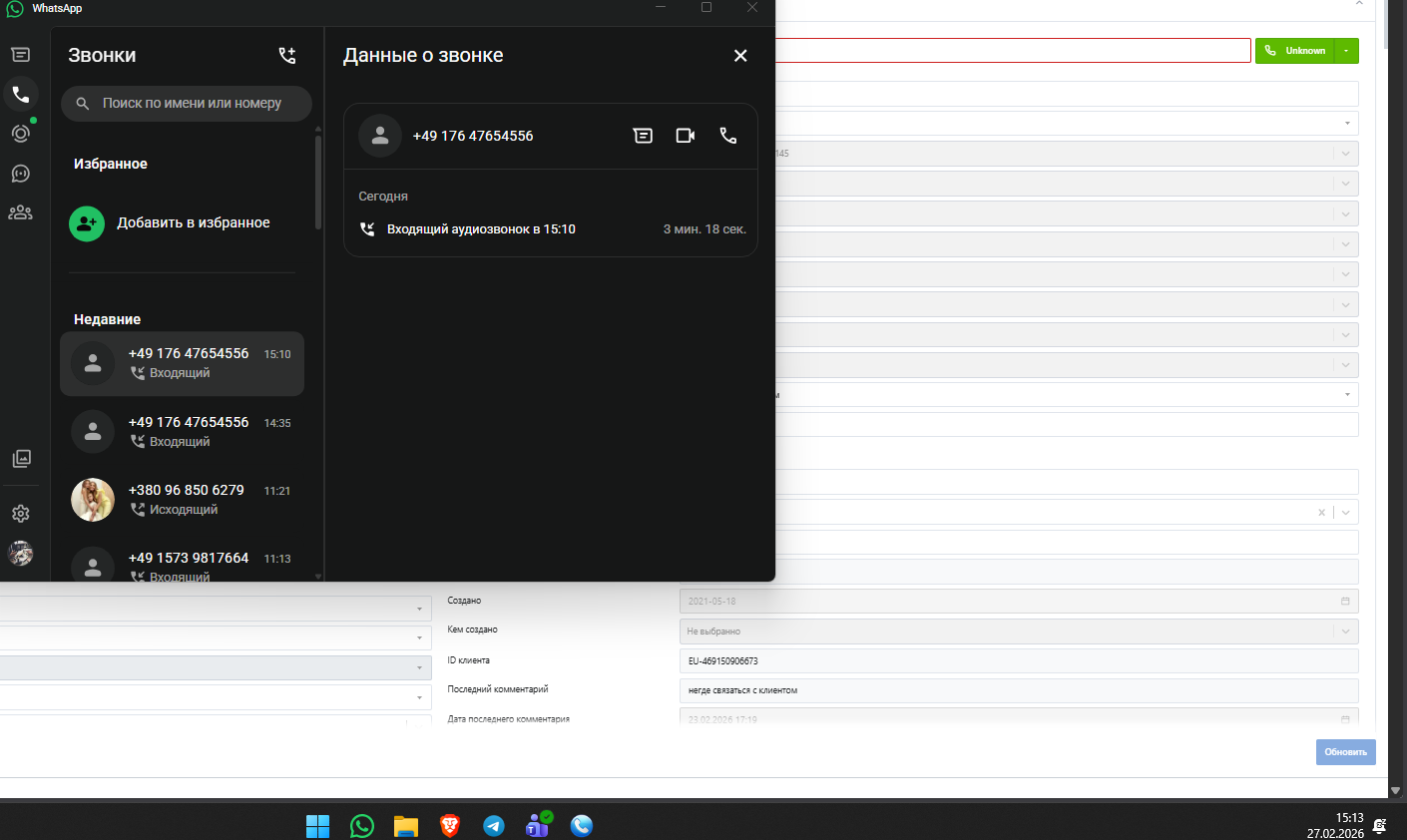Open the notifications bell in system tray

[1379, 826]
